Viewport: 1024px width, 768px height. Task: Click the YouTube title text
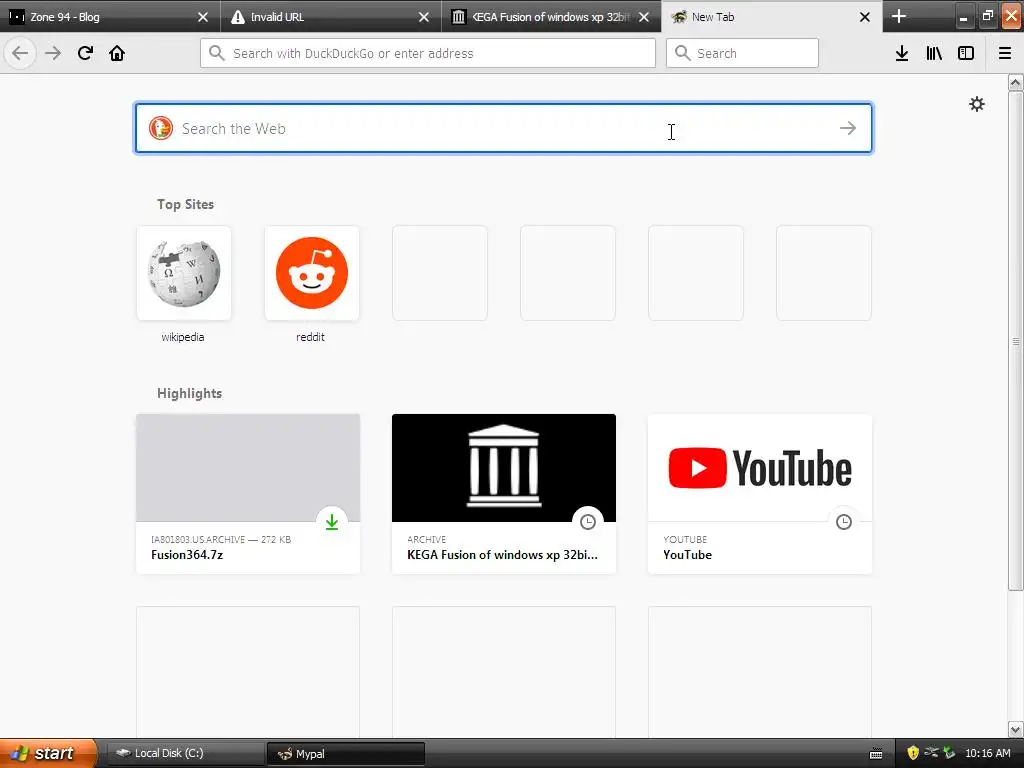687,554
